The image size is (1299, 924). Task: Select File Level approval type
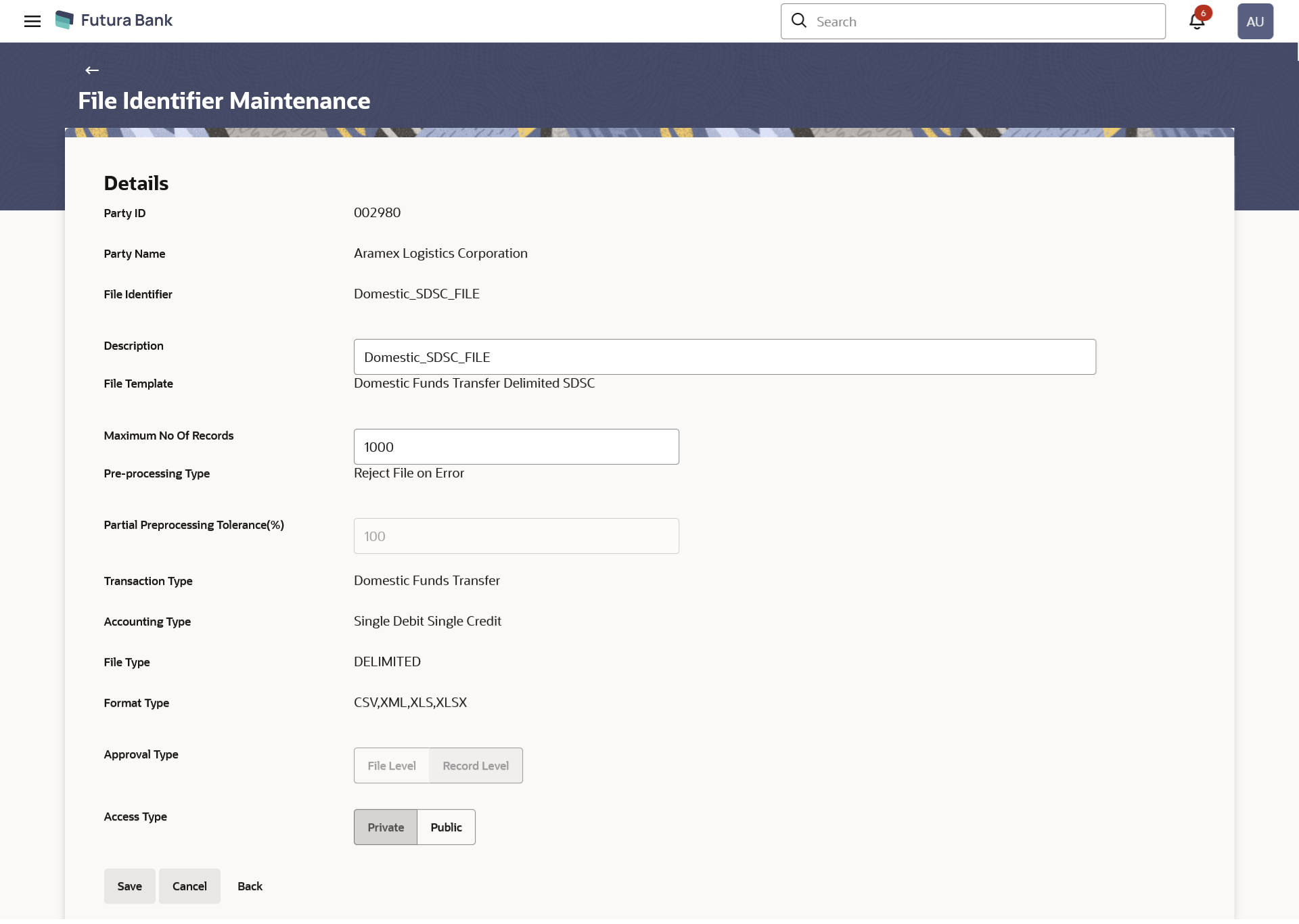click(x=392, y=766)
